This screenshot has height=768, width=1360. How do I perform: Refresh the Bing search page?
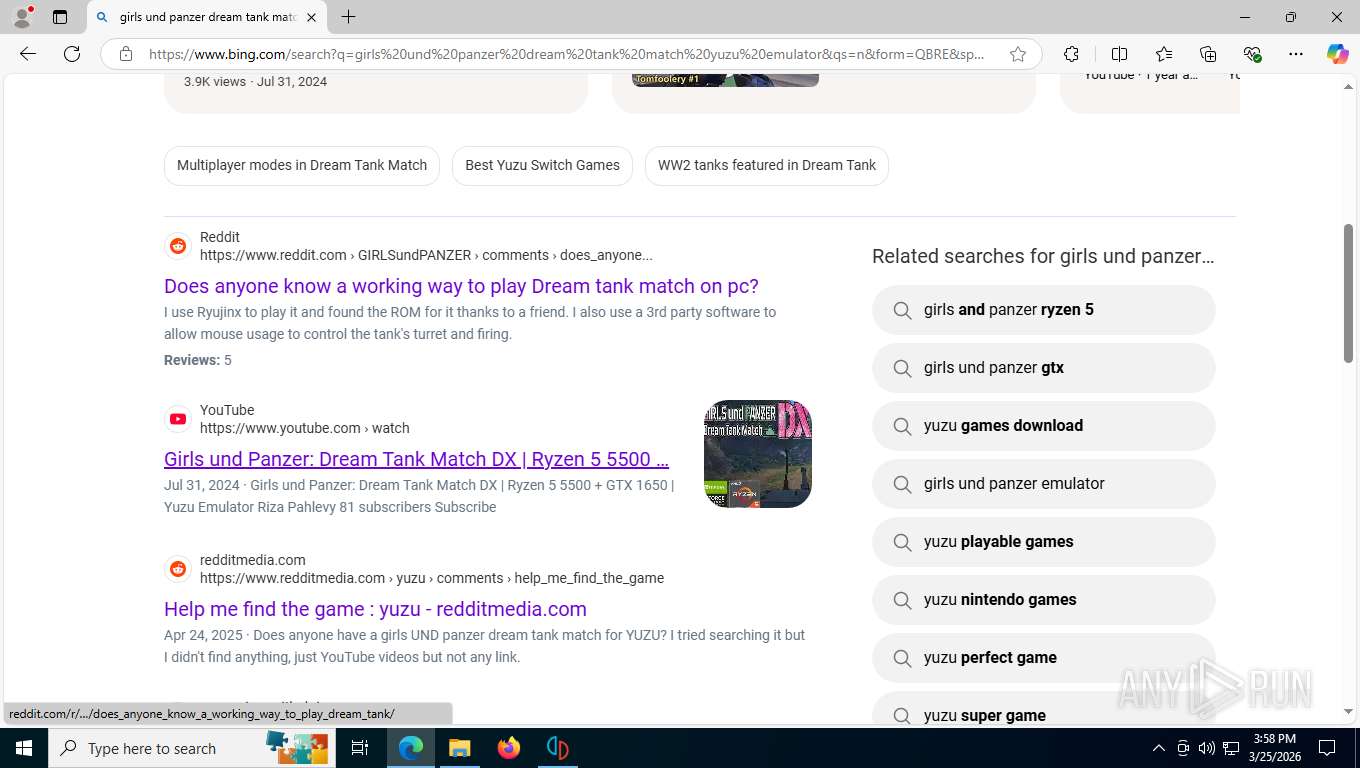pyautogui.click(x=72, y=54)
